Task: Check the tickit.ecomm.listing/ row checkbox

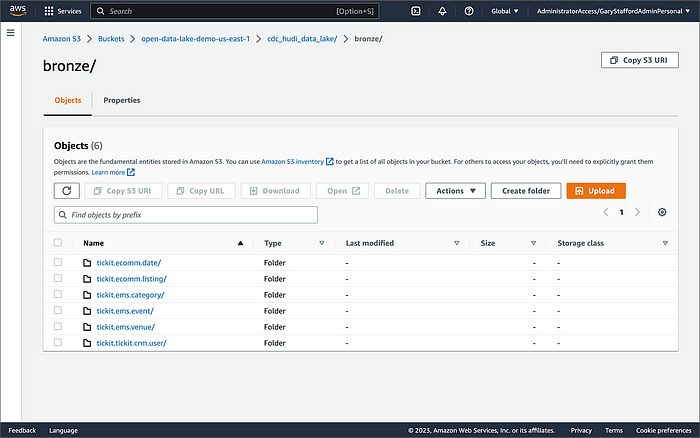Action: point(58,278)
